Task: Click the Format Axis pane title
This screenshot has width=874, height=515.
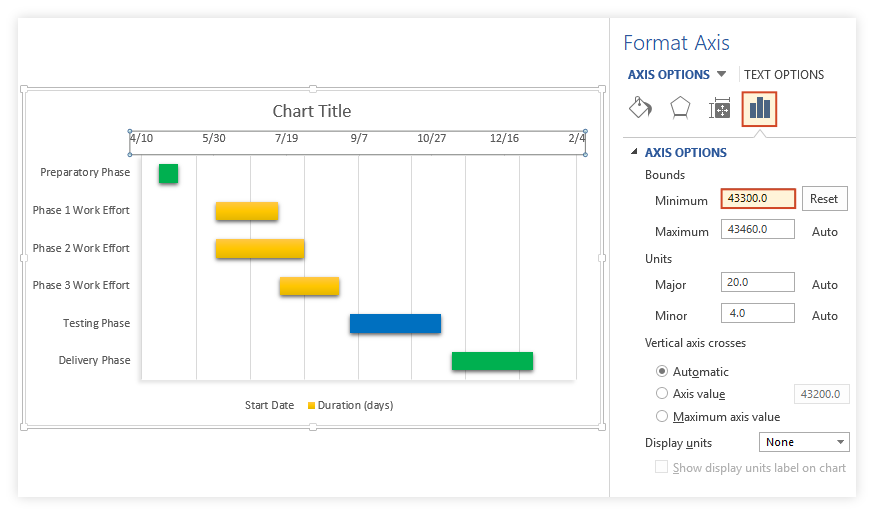Action: [x=676, y=43]
